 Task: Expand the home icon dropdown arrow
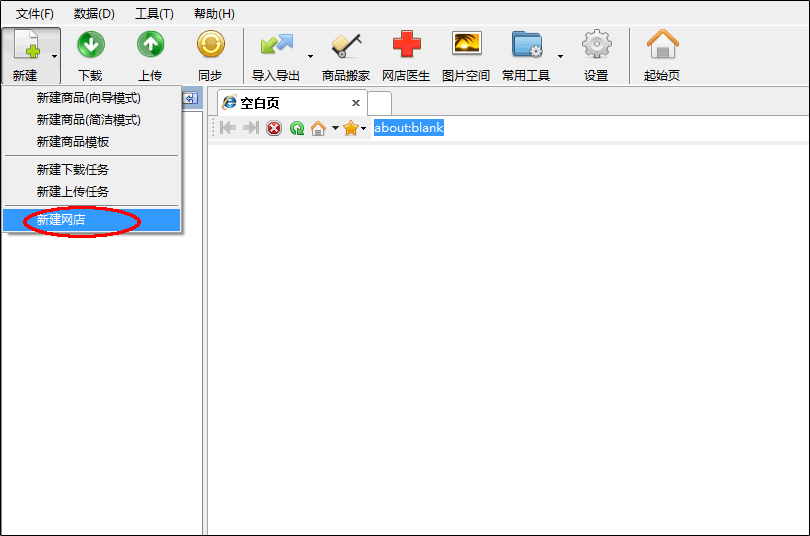click(x=335, y=128)
